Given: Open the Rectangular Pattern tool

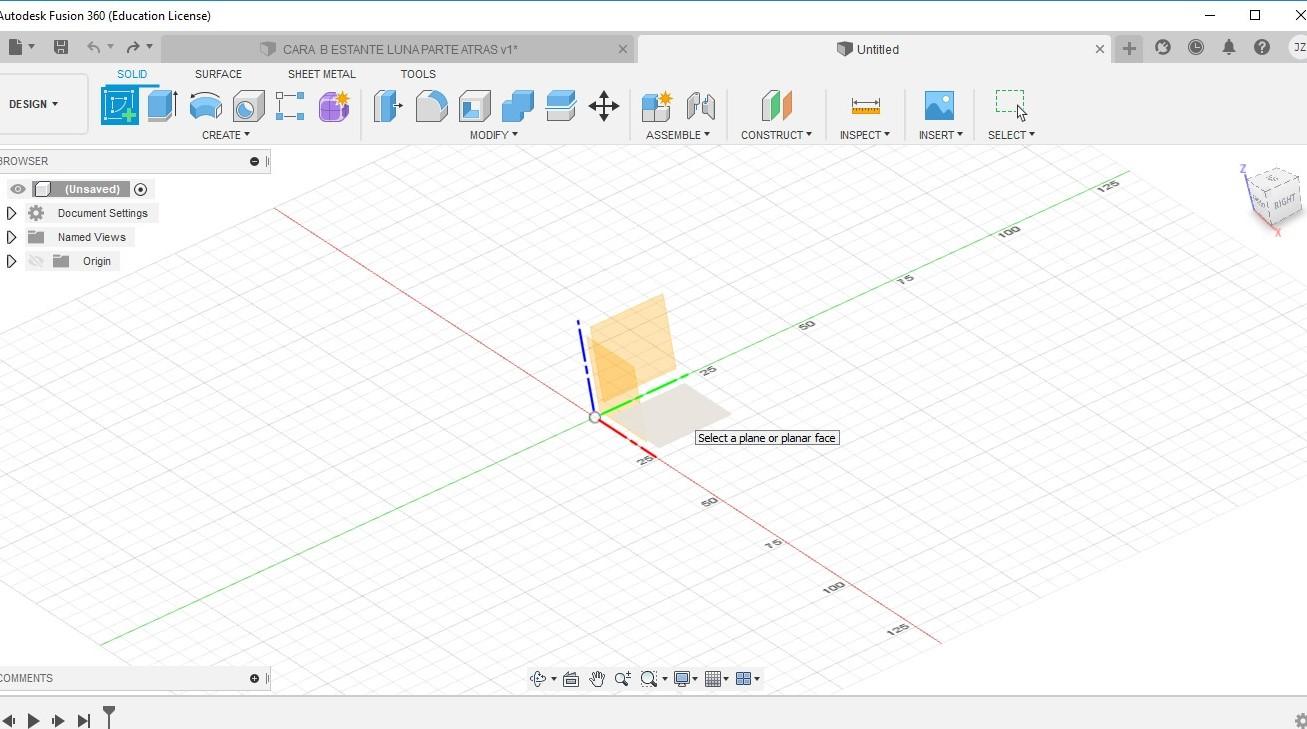Looking at the screenshot, I should coord(290,105).
